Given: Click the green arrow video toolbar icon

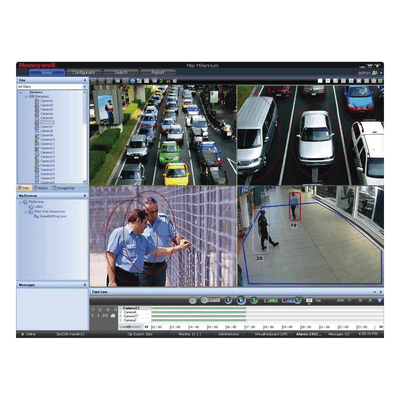Looking at the screenshot, I should (x=161, y=81).
